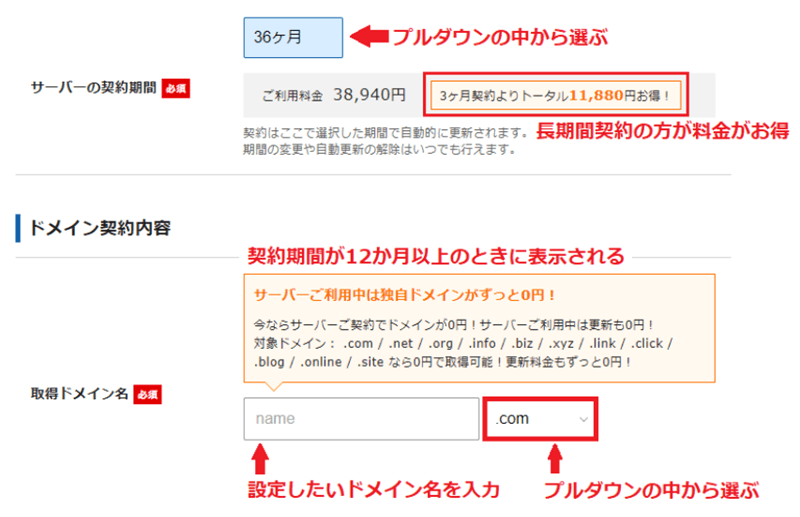Click the ご利用料金 38,940円 price display
This screenshot has width=800, height=517.
coord(334,96)
